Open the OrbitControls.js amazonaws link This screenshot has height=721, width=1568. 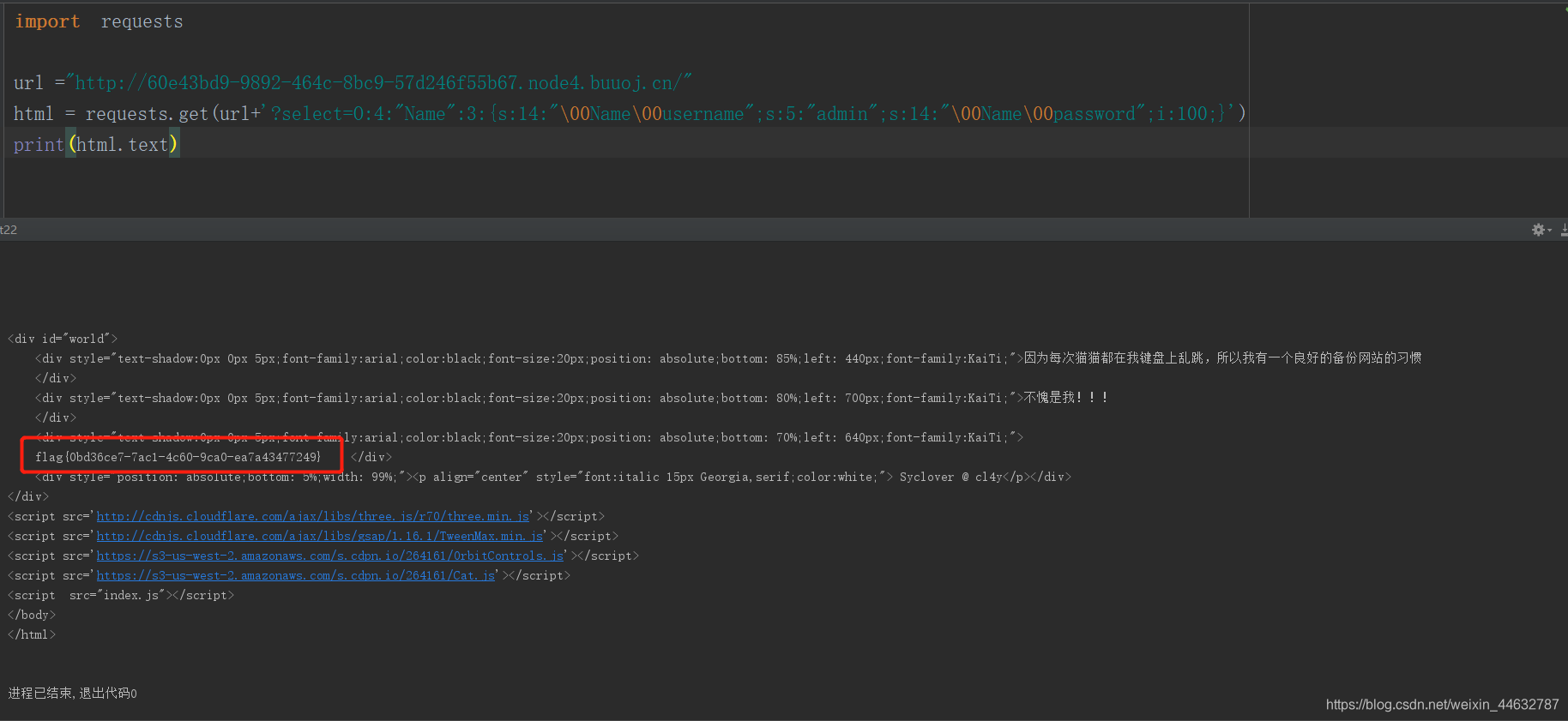[330, 556]
